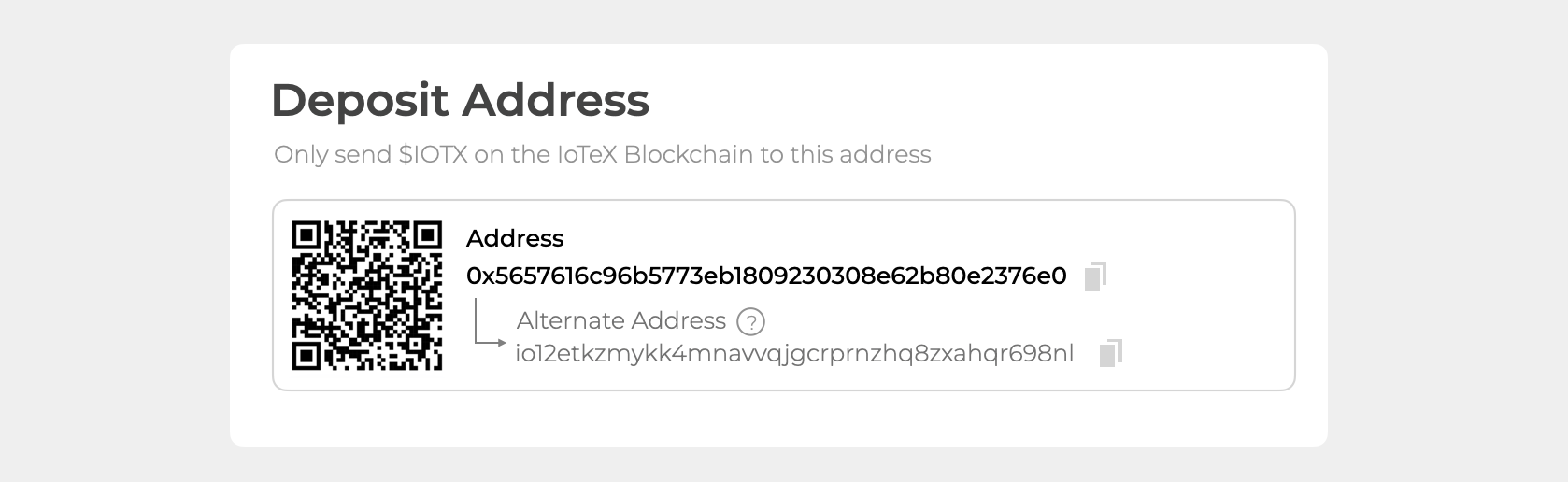
Task: Select the io12etkzmykk4mnav... address text
Action: coord(793,354)
